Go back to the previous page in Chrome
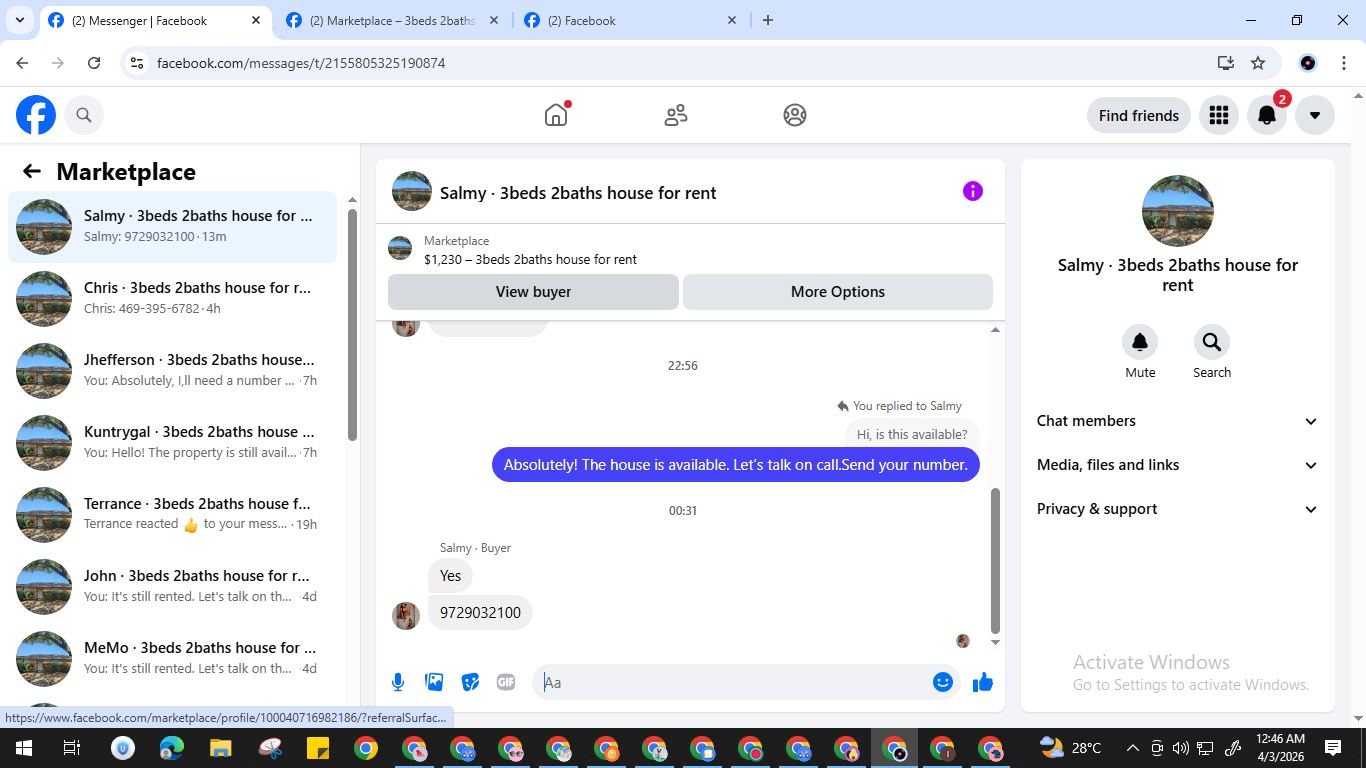The width and height of the screenshot is (1366, 768). [22, 63]
